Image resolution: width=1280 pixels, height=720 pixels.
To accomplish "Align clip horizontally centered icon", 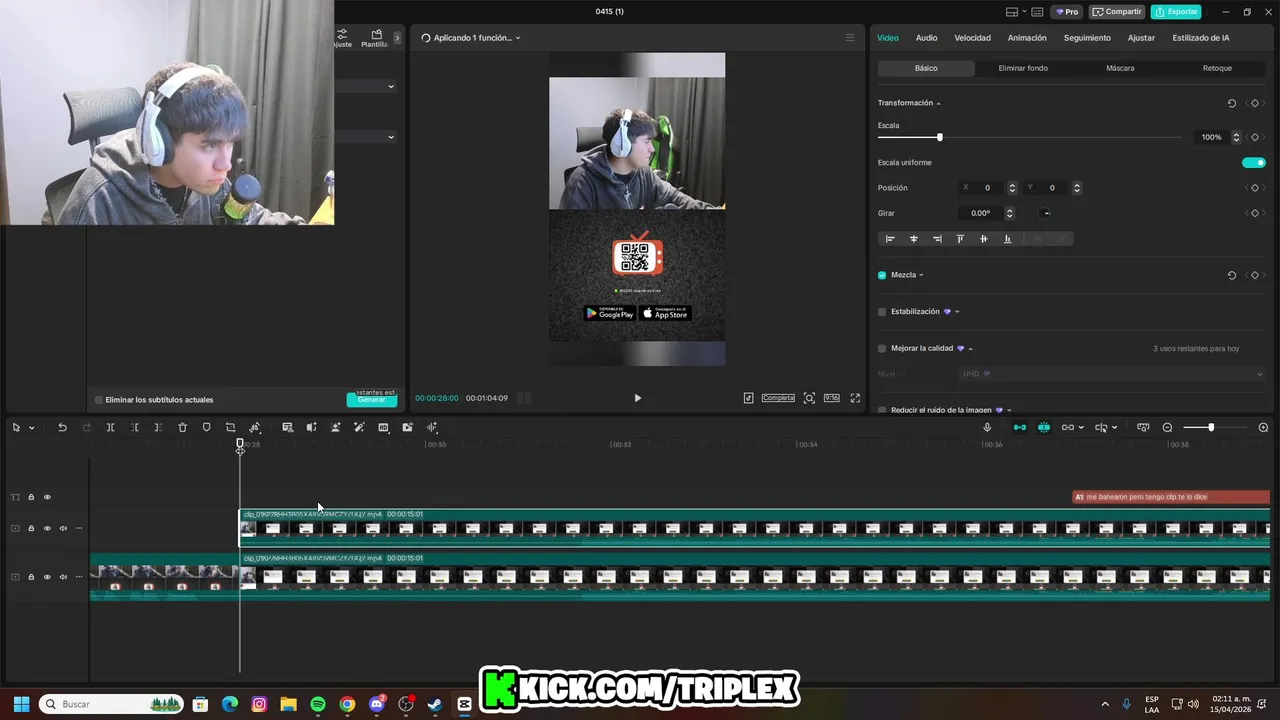I will click(x=913, y=239).
